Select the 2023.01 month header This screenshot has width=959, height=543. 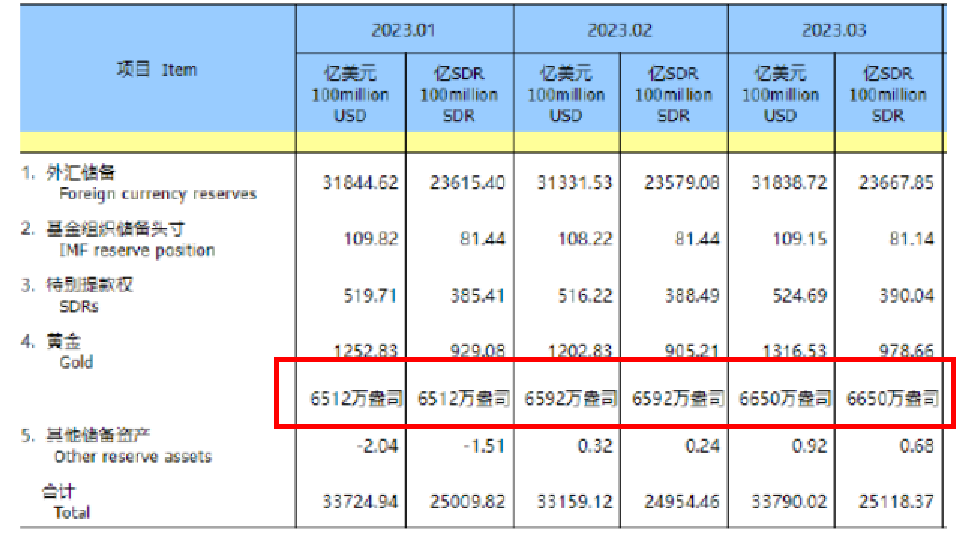click(404, 31)
